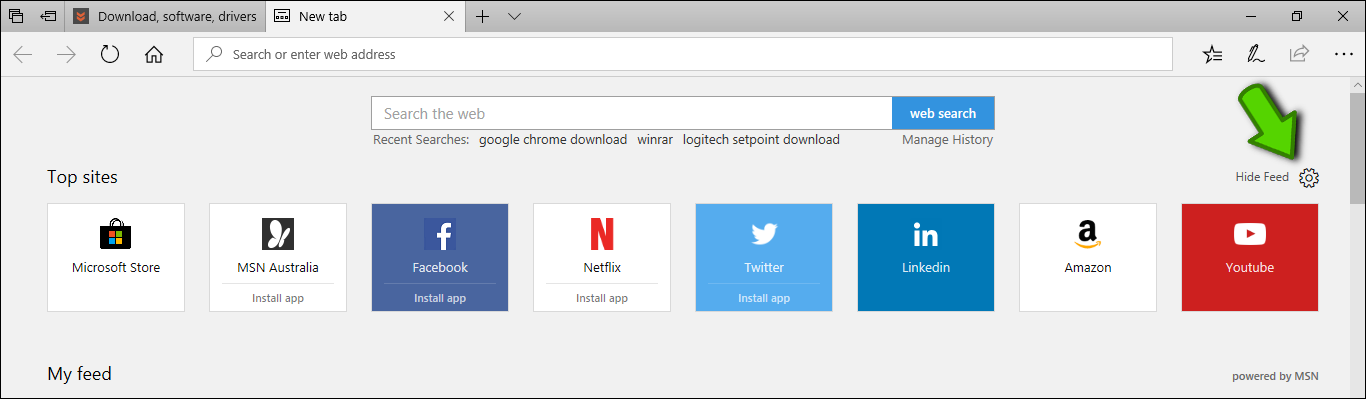Click the Search the web field
This screenshot has height=399, width=1366.
(631, 113)
